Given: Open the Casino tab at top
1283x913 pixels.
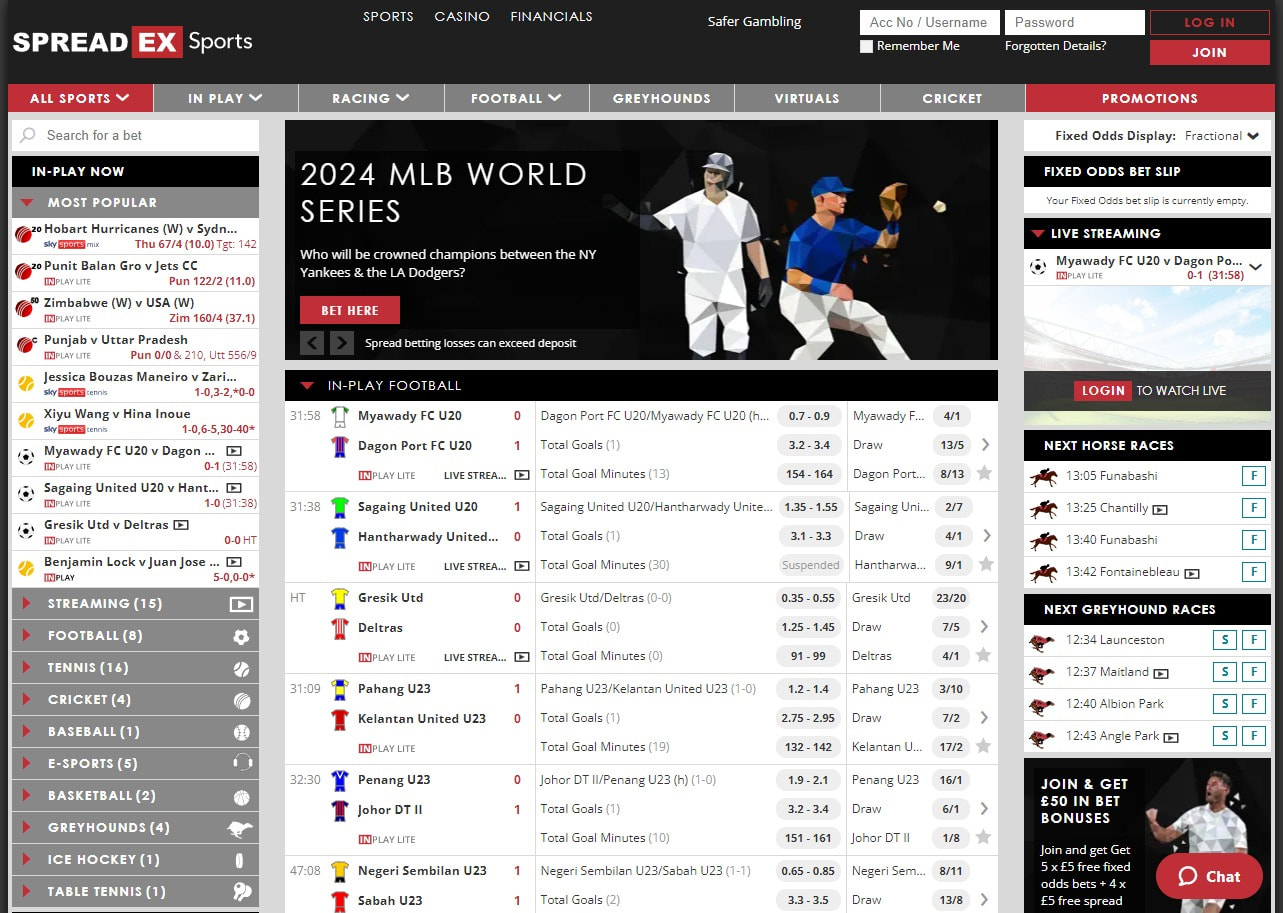Looking at the screenshot, I should [462, 17].
